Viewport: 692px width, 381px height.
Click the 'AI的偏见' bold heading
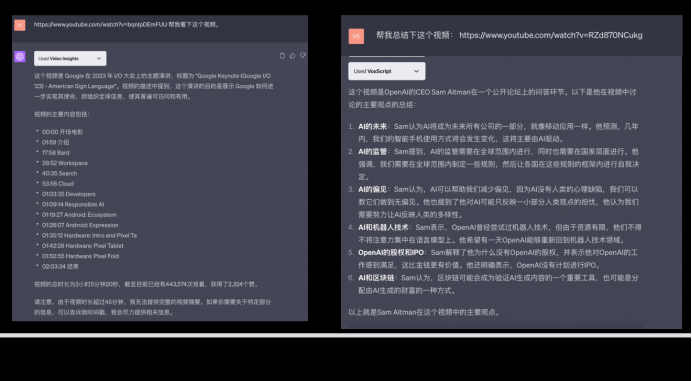372,190
